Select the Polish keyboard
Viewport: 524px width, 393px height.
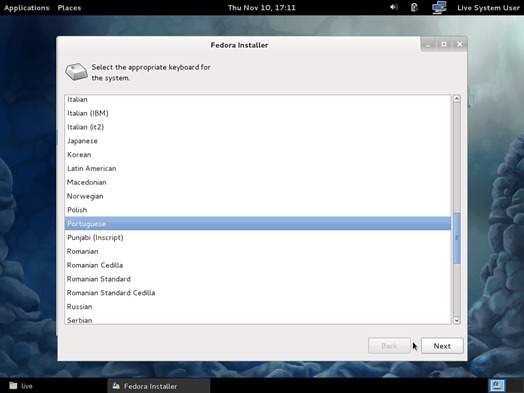tap(258, 210)
